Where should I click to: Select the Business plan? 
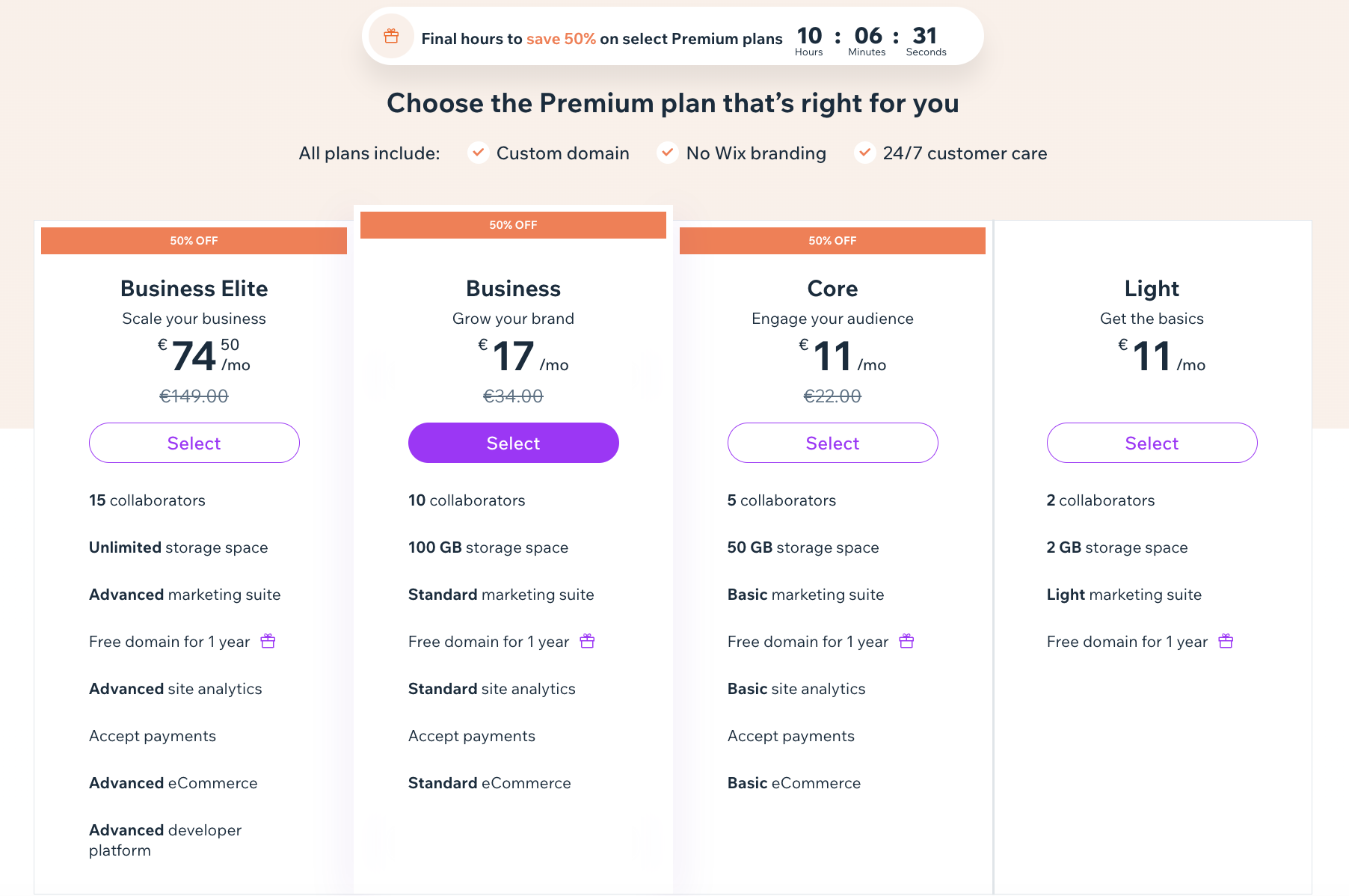point(514,443)
